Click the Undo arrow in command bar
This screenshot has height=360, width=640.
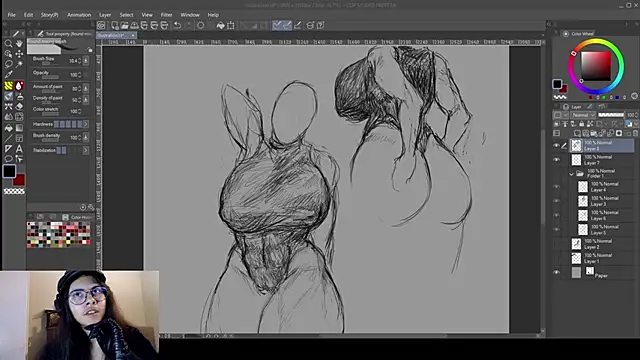[x=177, y=25]
